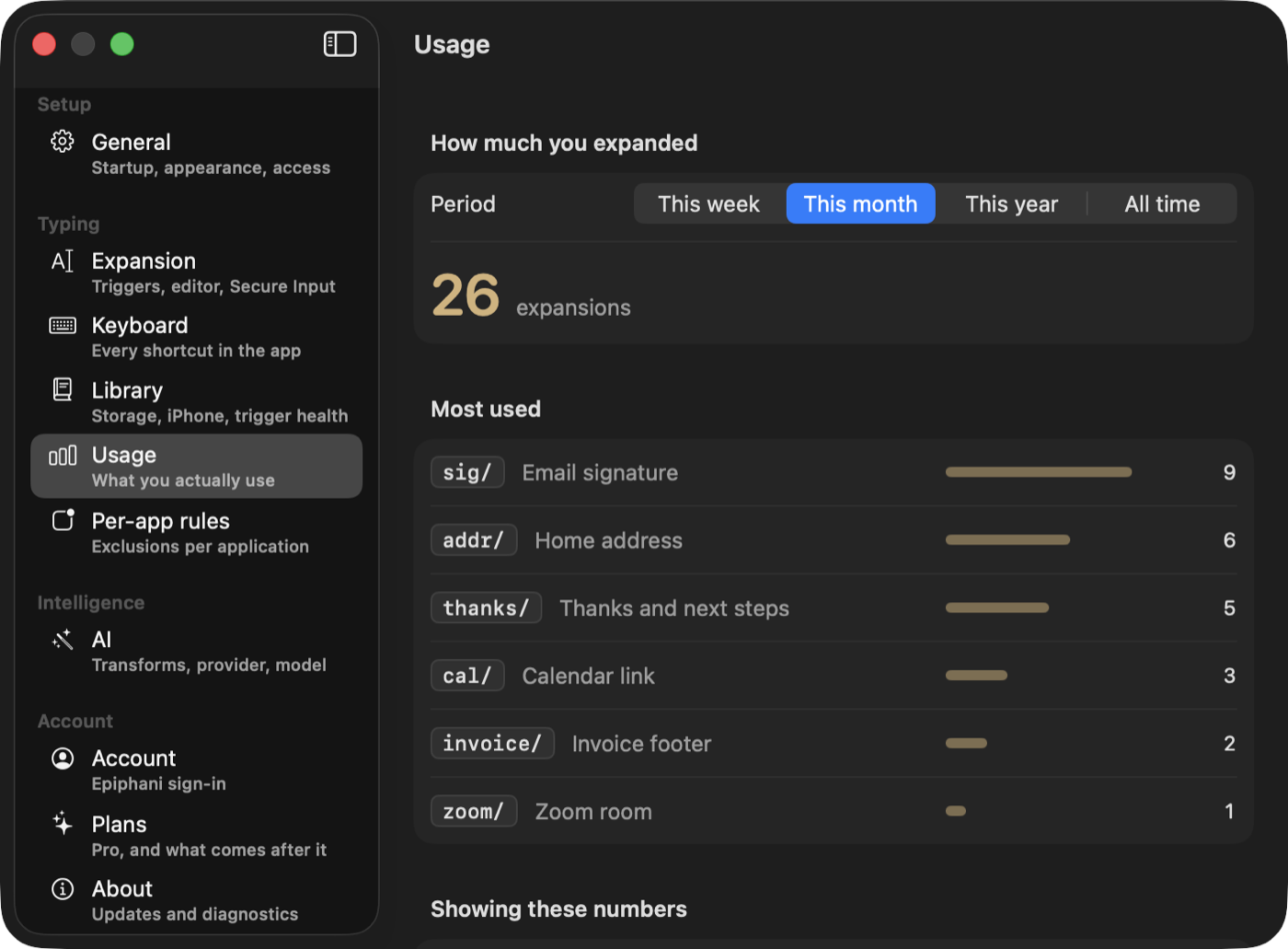The width and height of the screenshot is (1288, 949).
Task: Select Per-app rules in sidebar
Action: pyautogui.click(x=197, y=532)
